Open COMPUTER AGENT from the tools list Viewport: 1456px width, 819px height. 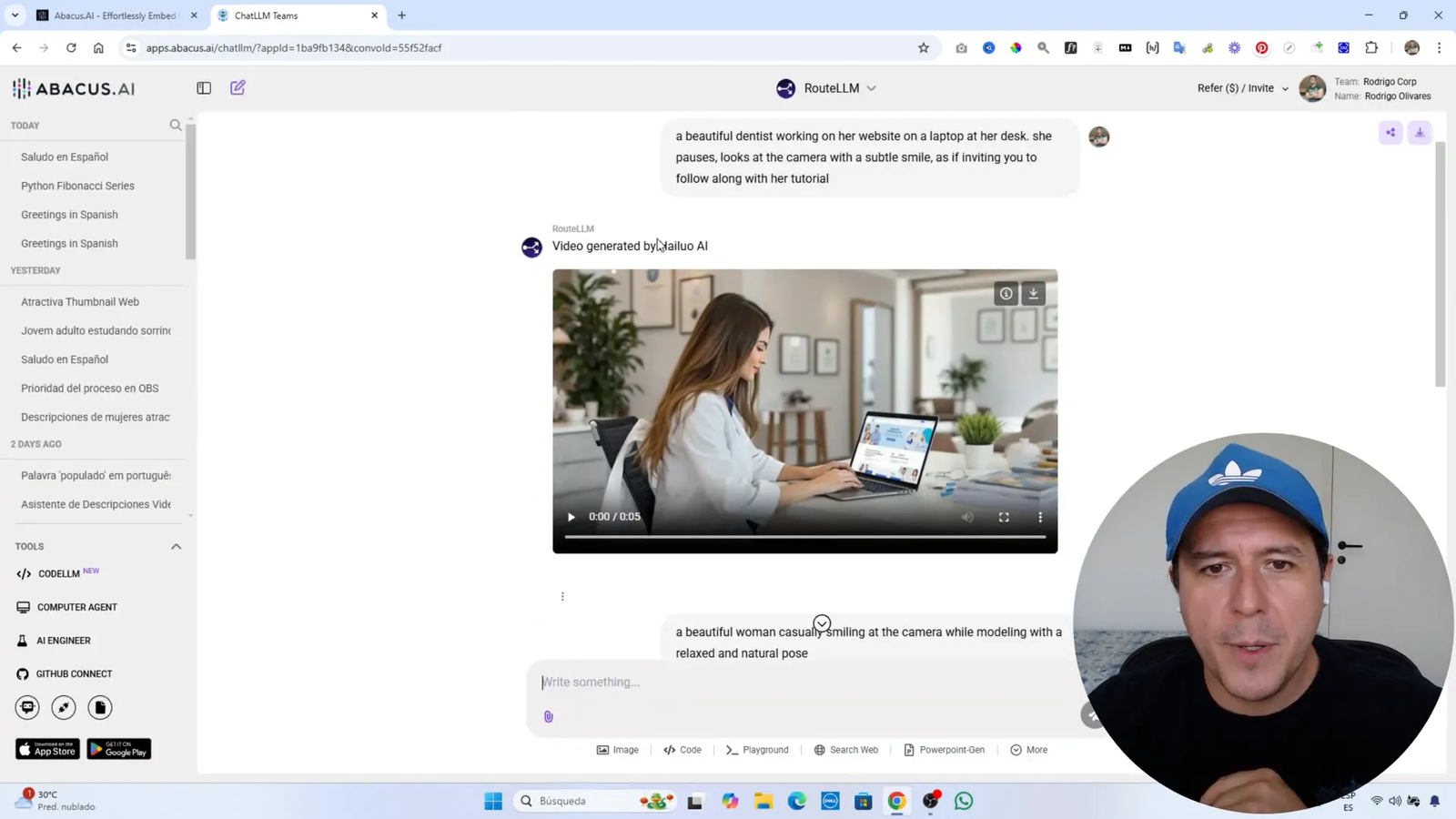point(77,607)
